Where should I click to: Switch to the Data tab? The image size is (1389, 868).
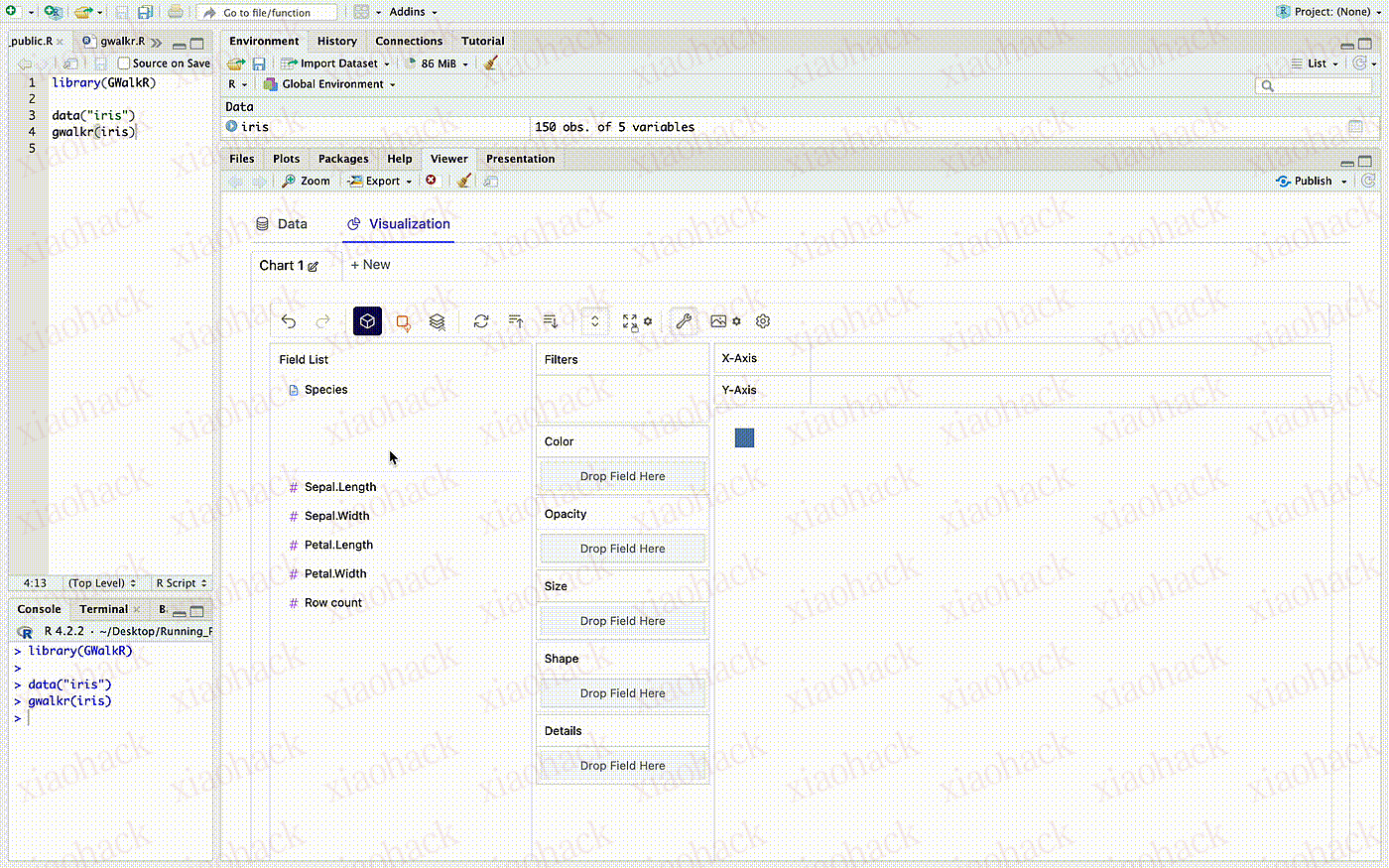tap(282, 224)
